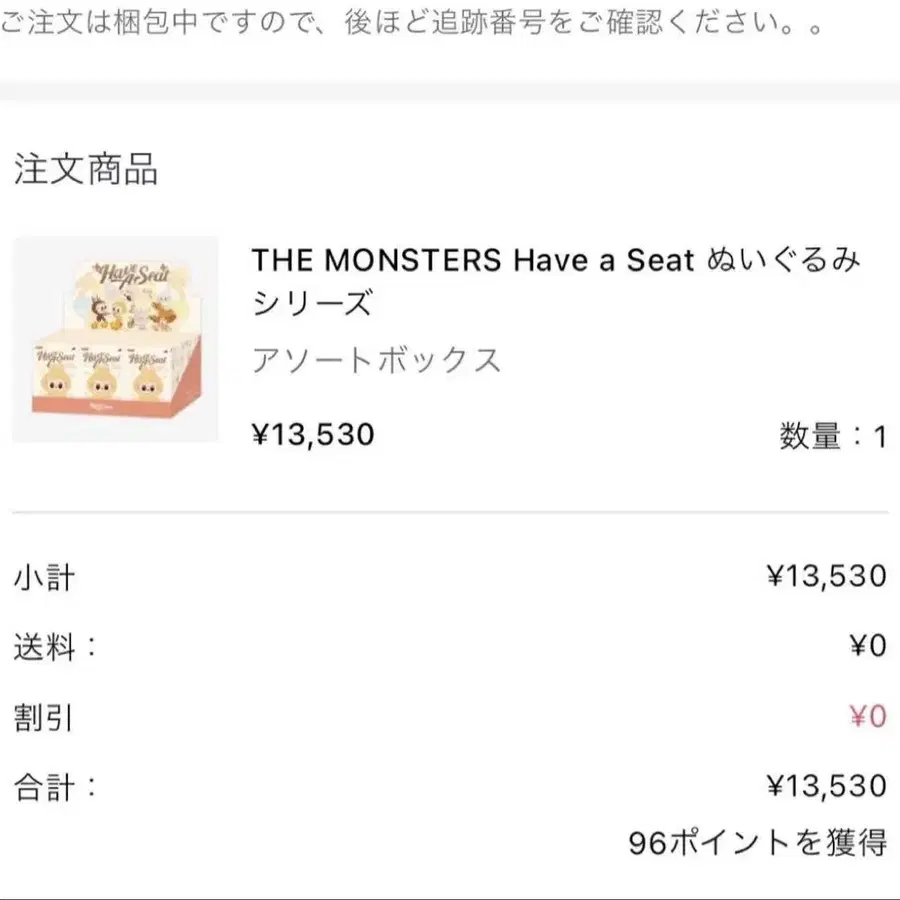900x900 pixels.
Task: Select the total amount beside 合計
Action: point(827,786)
